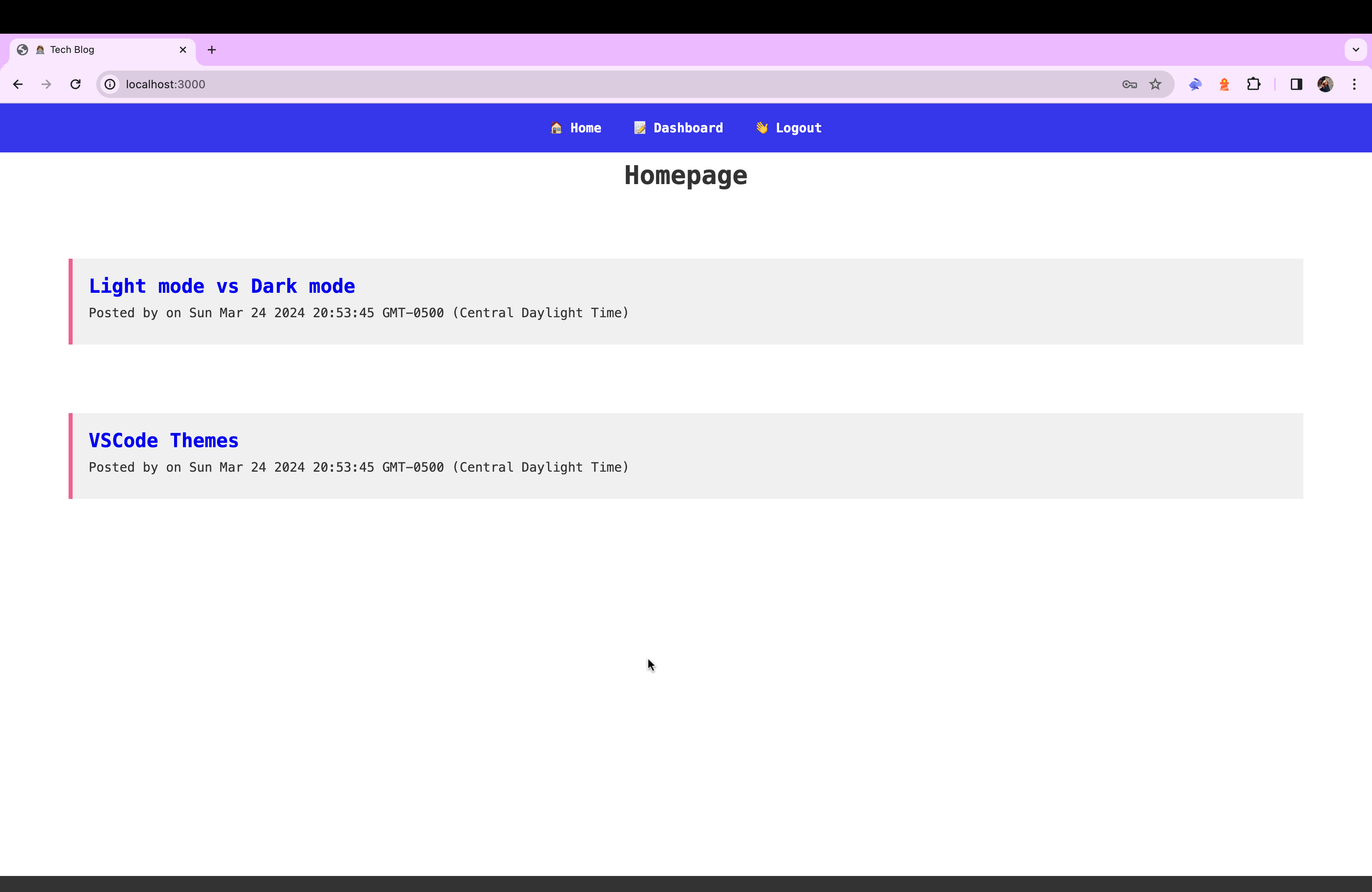
Task: Expand the tab search chevron
Action: tap(1355, 50)
